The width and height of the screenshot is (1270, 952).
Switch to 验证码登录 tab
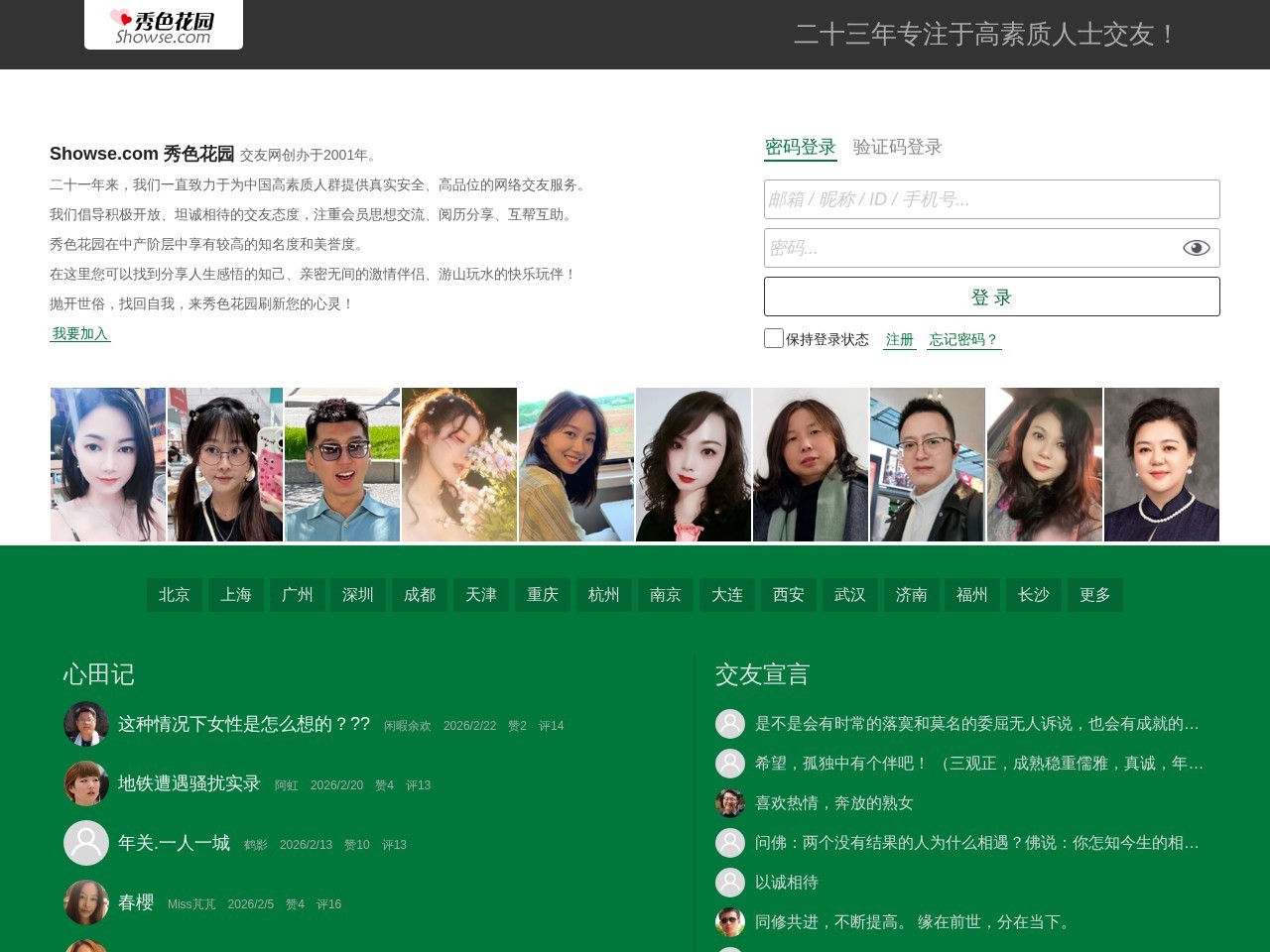click(897, 147)
